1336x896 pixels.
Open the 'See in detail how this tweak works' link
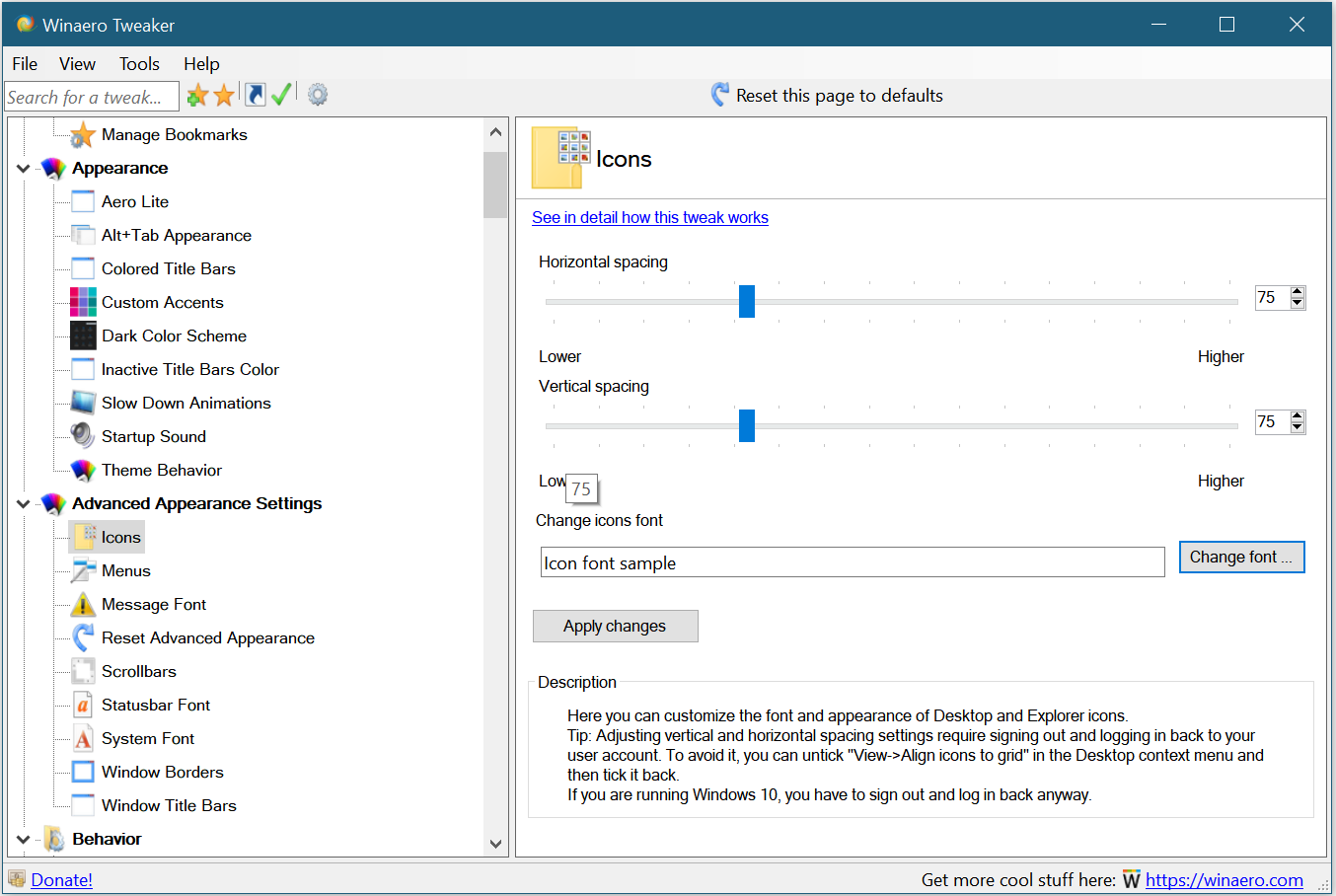tap(650, 218)
